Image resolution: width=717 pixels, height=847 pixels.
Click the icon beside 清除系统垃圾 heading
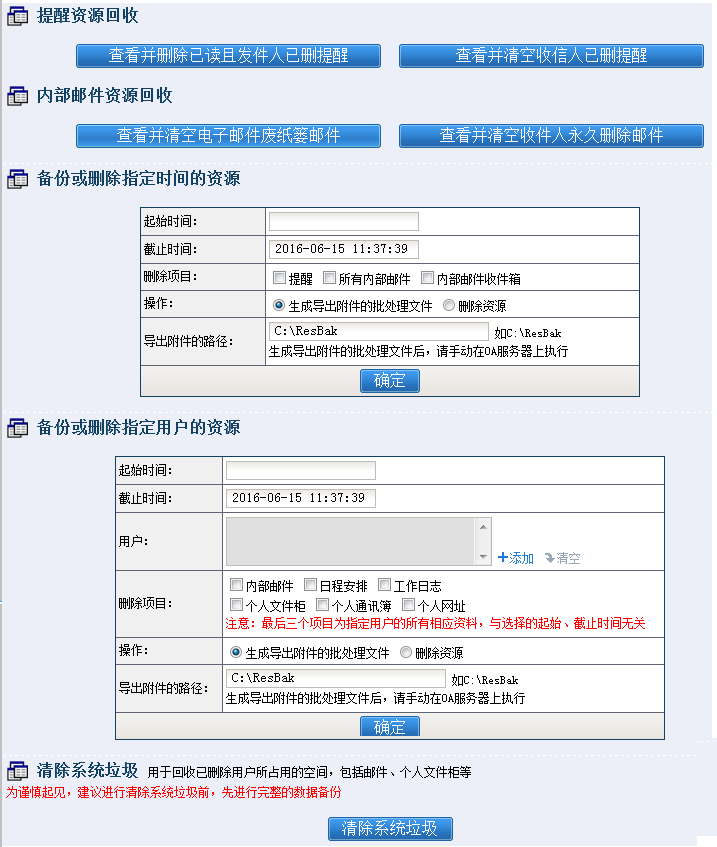17,770
